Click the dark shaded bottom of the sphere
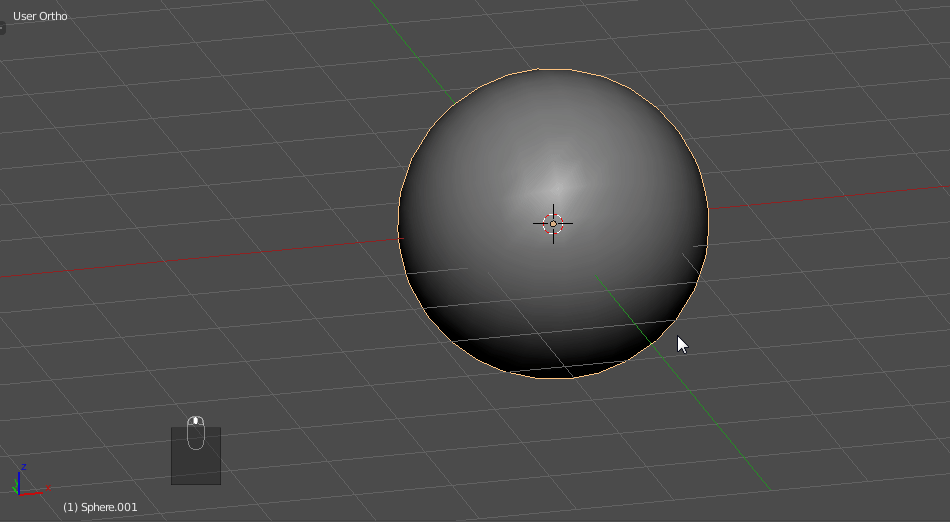This screenshot has width=950, height=522. 560,350
